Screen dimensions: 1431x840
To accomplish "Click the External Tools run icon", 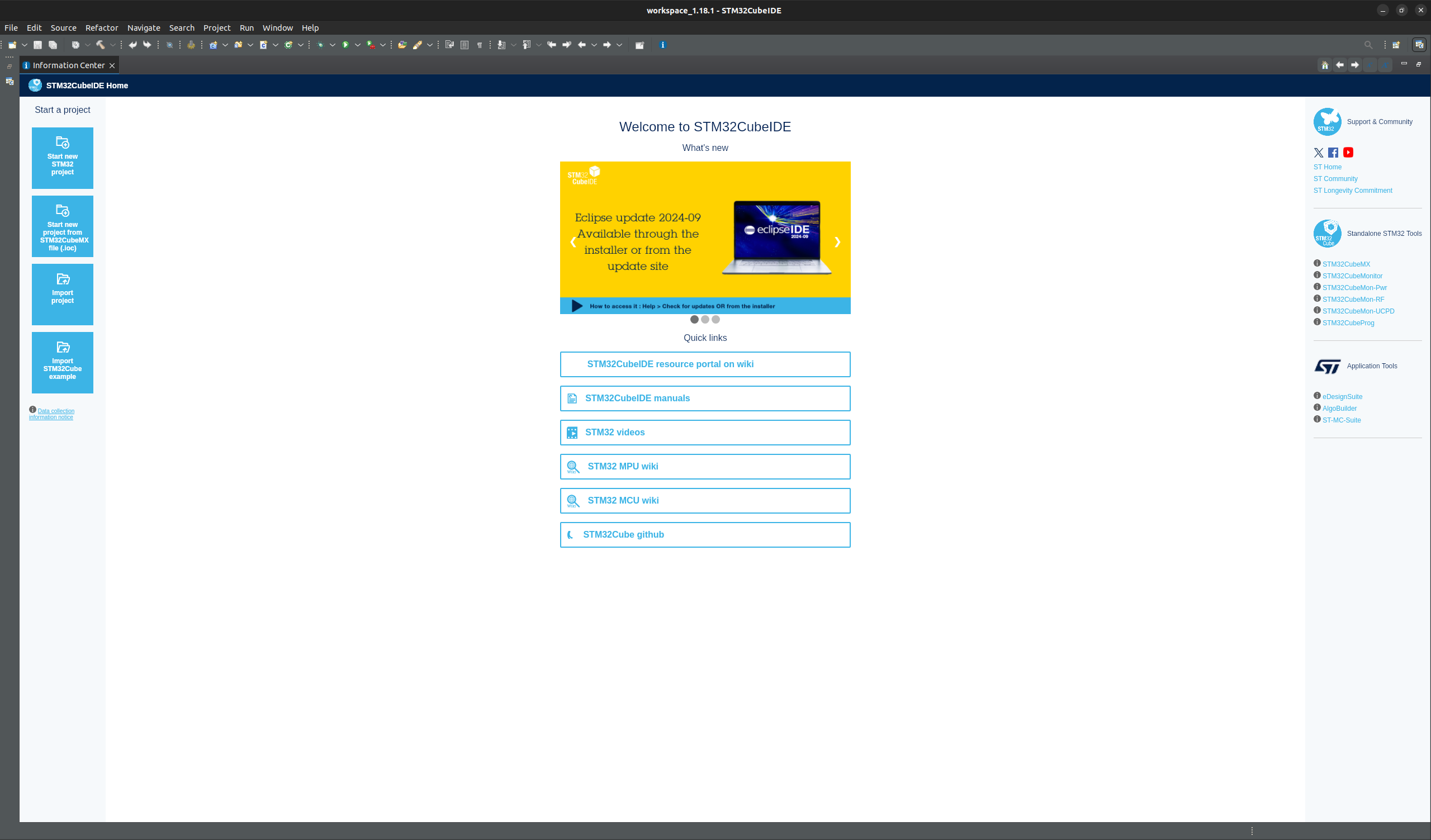I will click(x=371, y=45).
